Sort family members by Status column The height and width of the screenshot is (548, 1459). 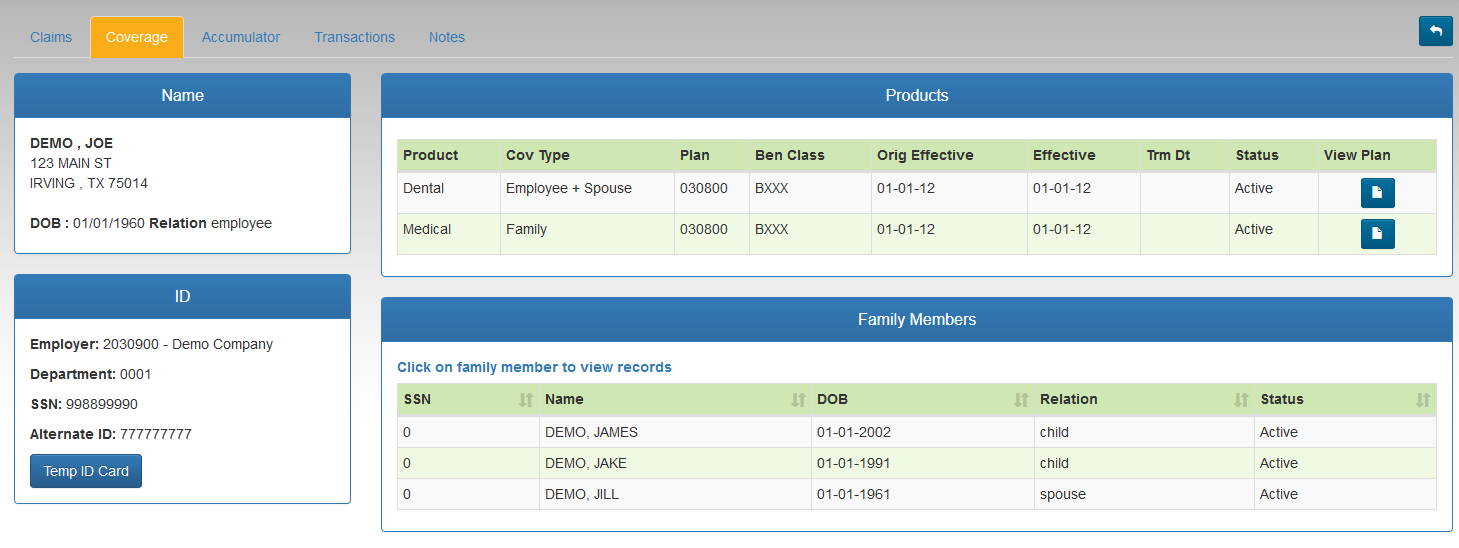(x=1345, y=399)
